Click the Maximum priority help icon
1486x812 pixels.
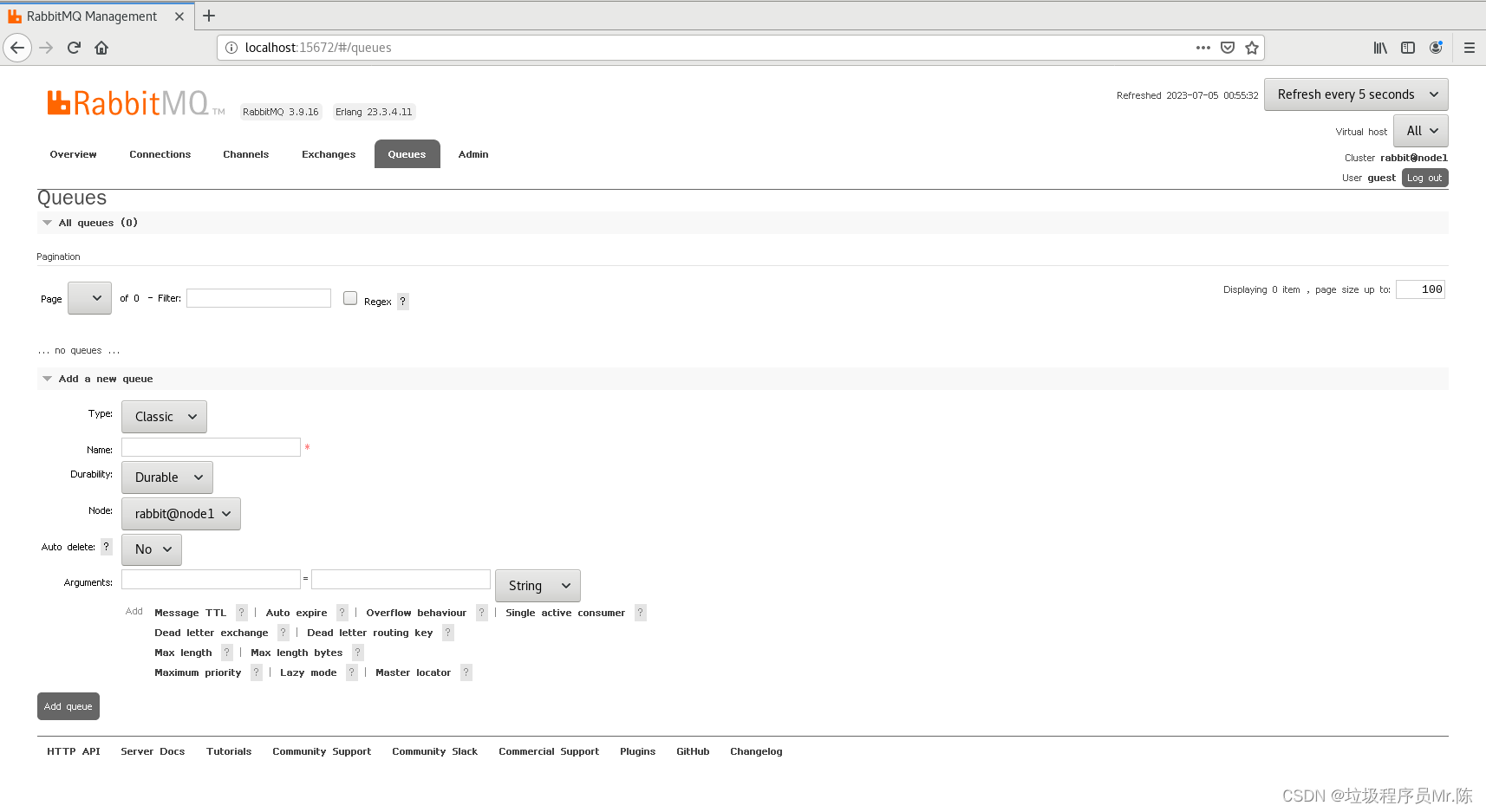click(x=256, y=672)
